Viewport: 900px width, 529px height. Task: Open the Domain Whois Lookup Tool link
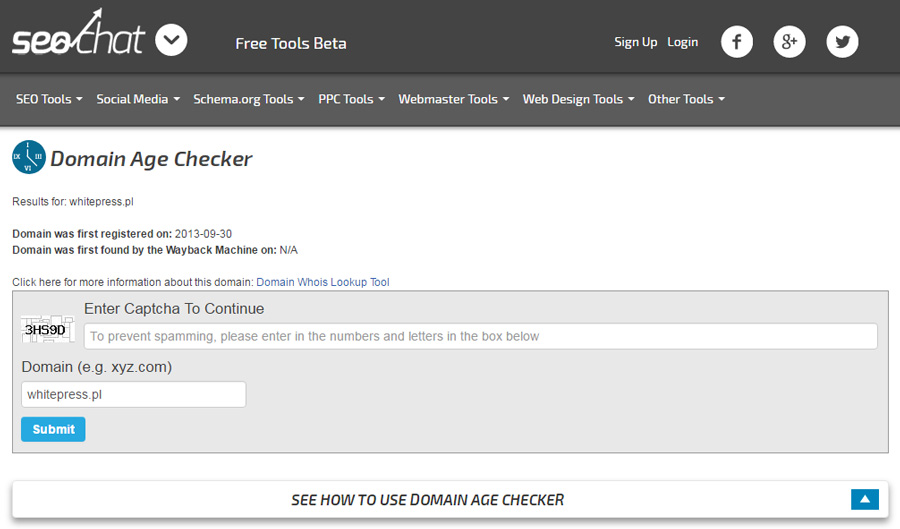323,282
